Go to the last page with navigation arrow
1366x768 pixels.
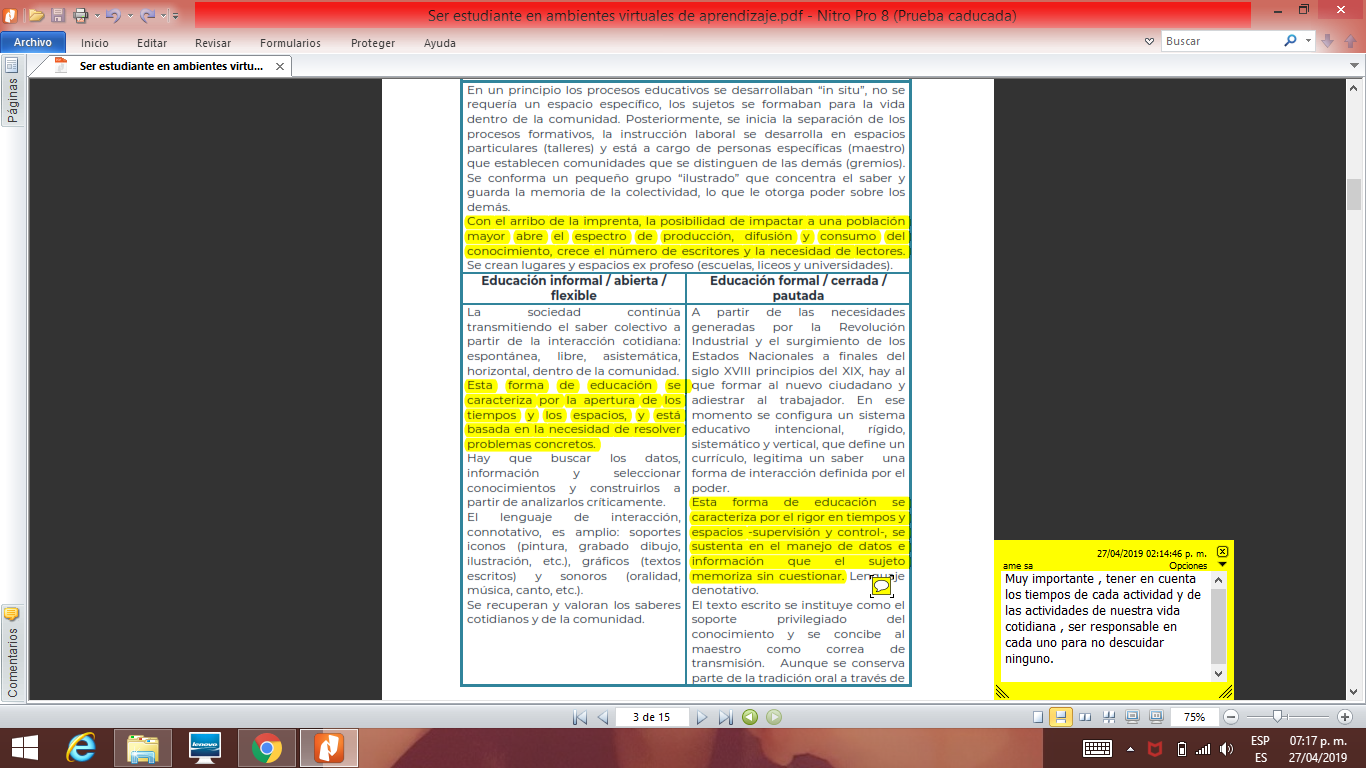click(x=726, y=717)
